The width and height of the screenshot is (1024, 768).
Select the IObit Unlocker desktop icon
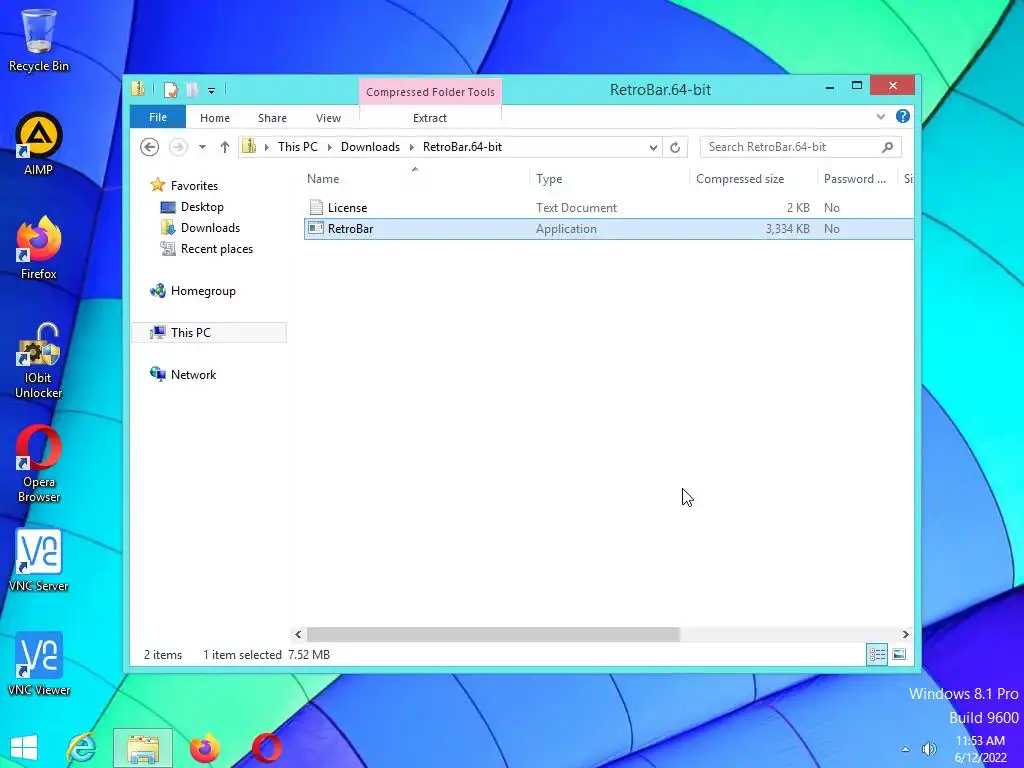pyautogui.click(x=39, y=360)
